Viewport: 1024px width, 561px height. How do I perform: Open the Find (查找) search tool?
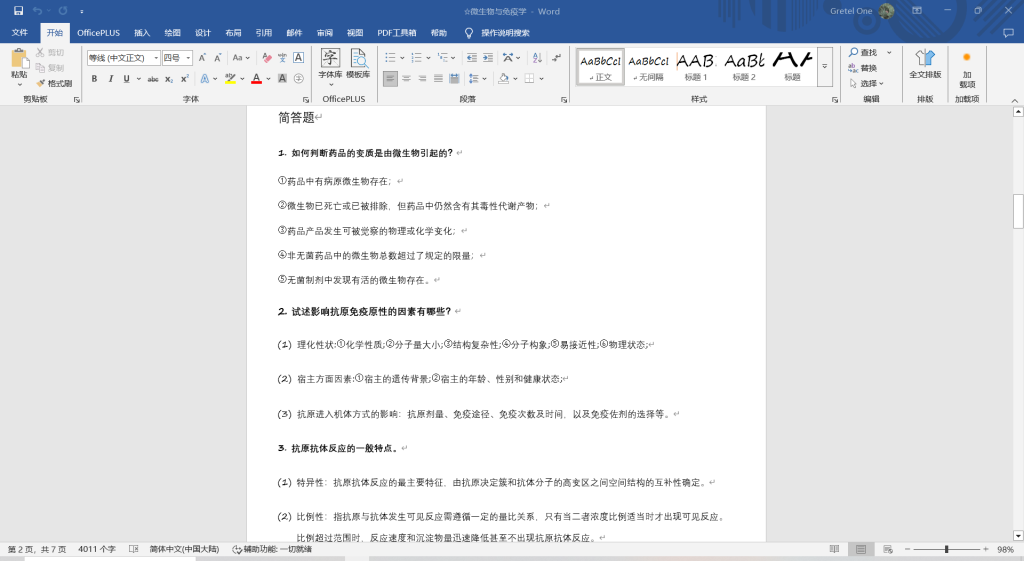pyautogui.click(x=864, y=52)
